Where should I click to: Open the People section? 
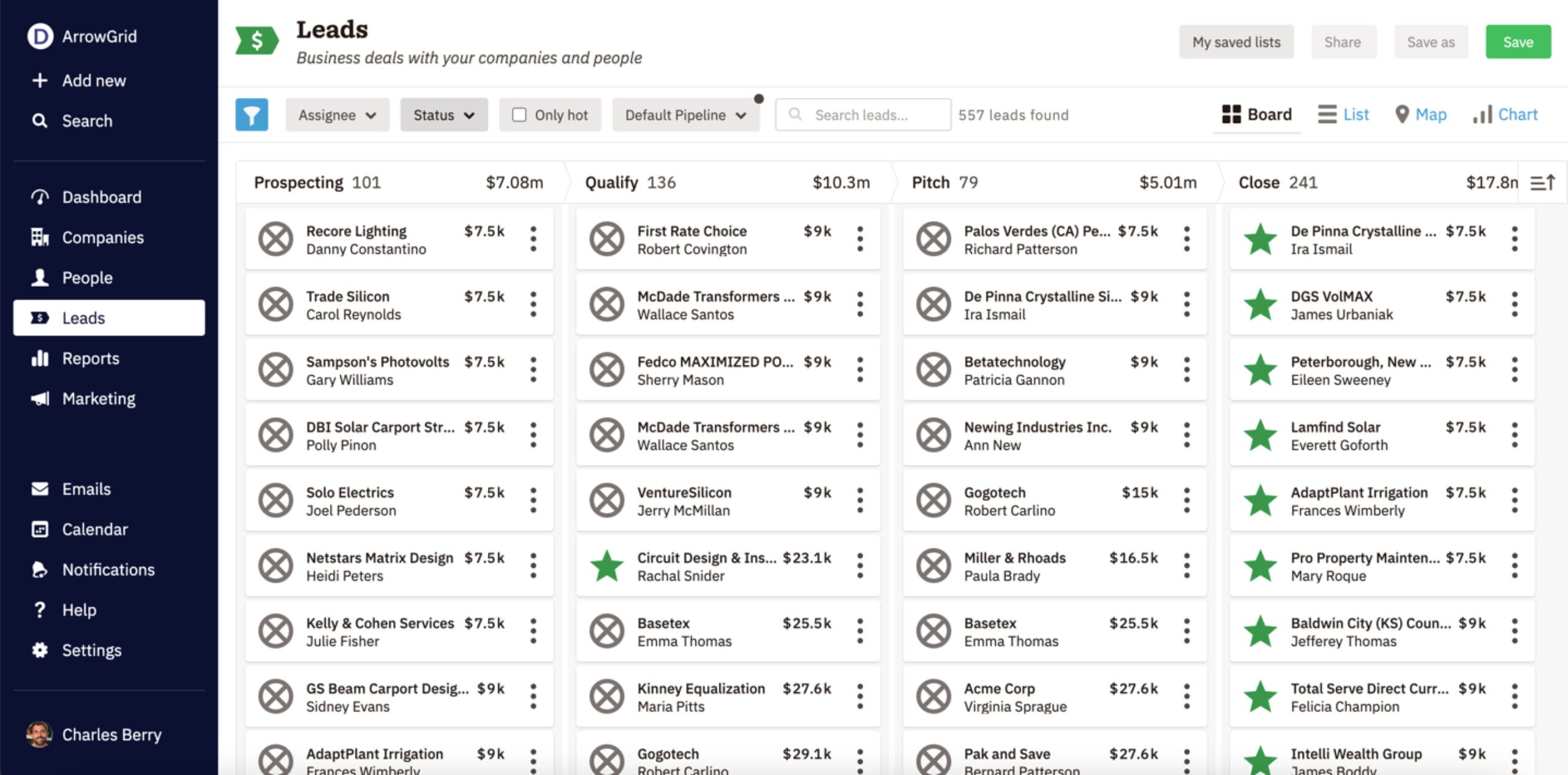pyautogui.click(x=87, y=277)
